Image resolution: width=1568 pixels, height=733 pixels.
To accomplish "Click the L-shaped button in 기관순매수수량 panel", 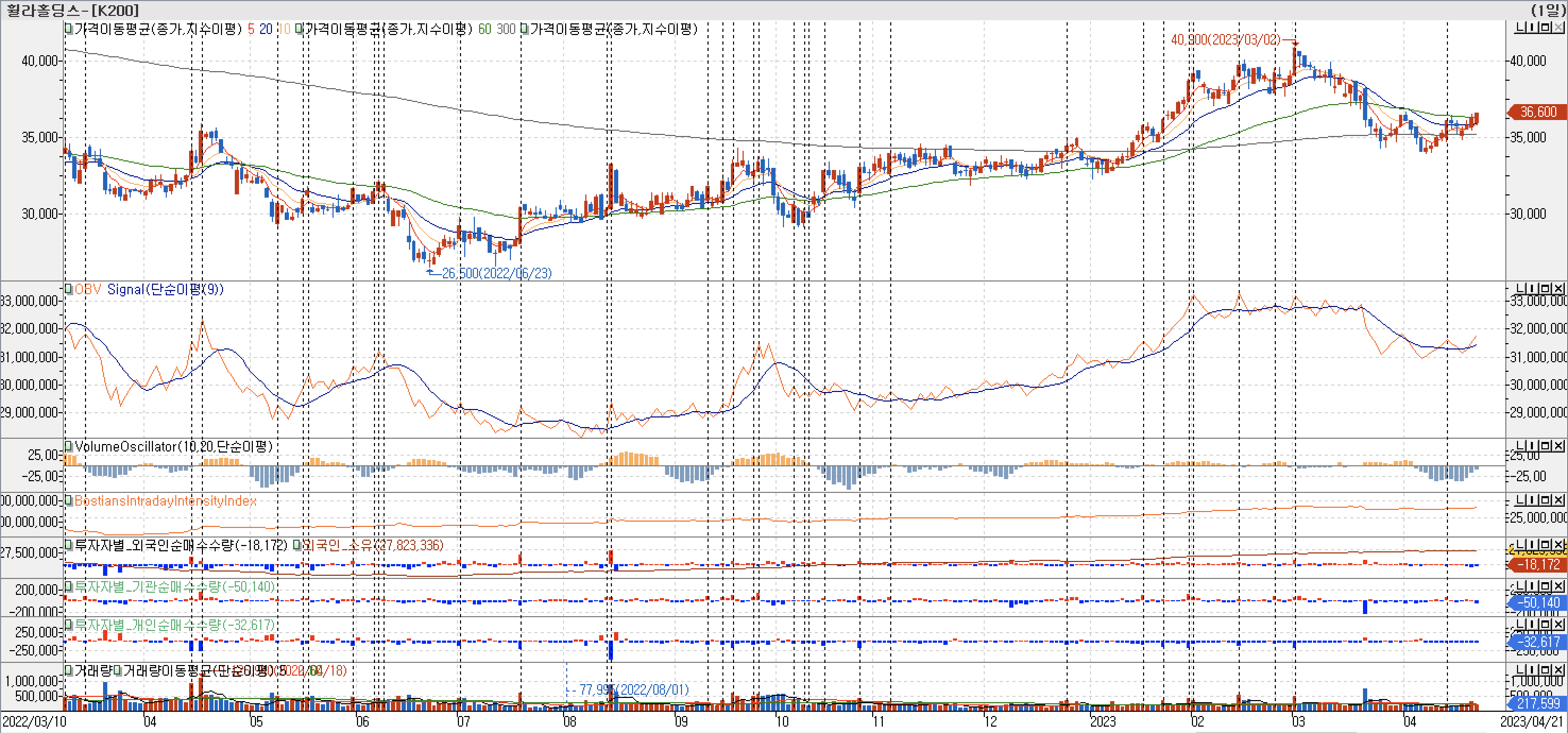I will click(x=1520, y=586).
